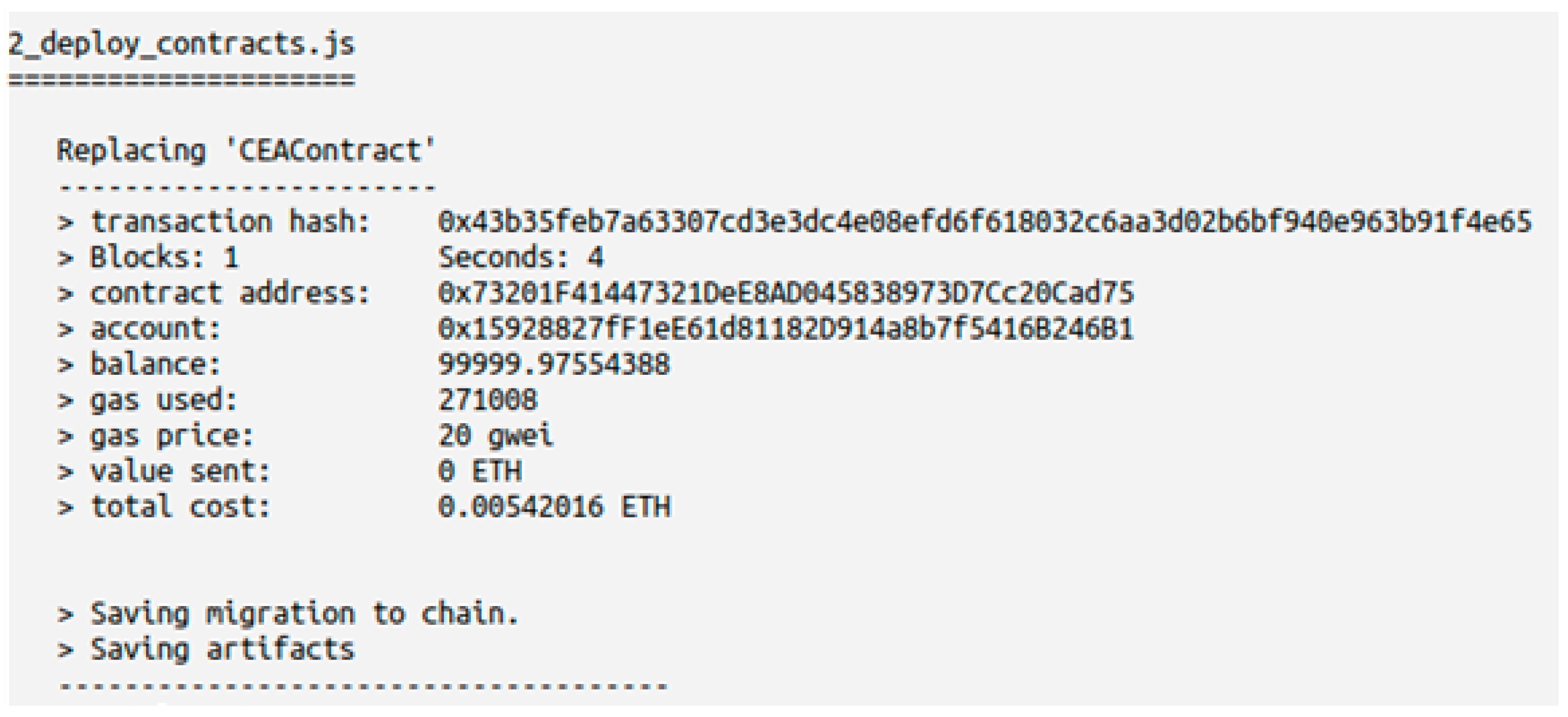Click the transaction hash label
This screenshot has width=1568, height=717.
coord(230,222)
